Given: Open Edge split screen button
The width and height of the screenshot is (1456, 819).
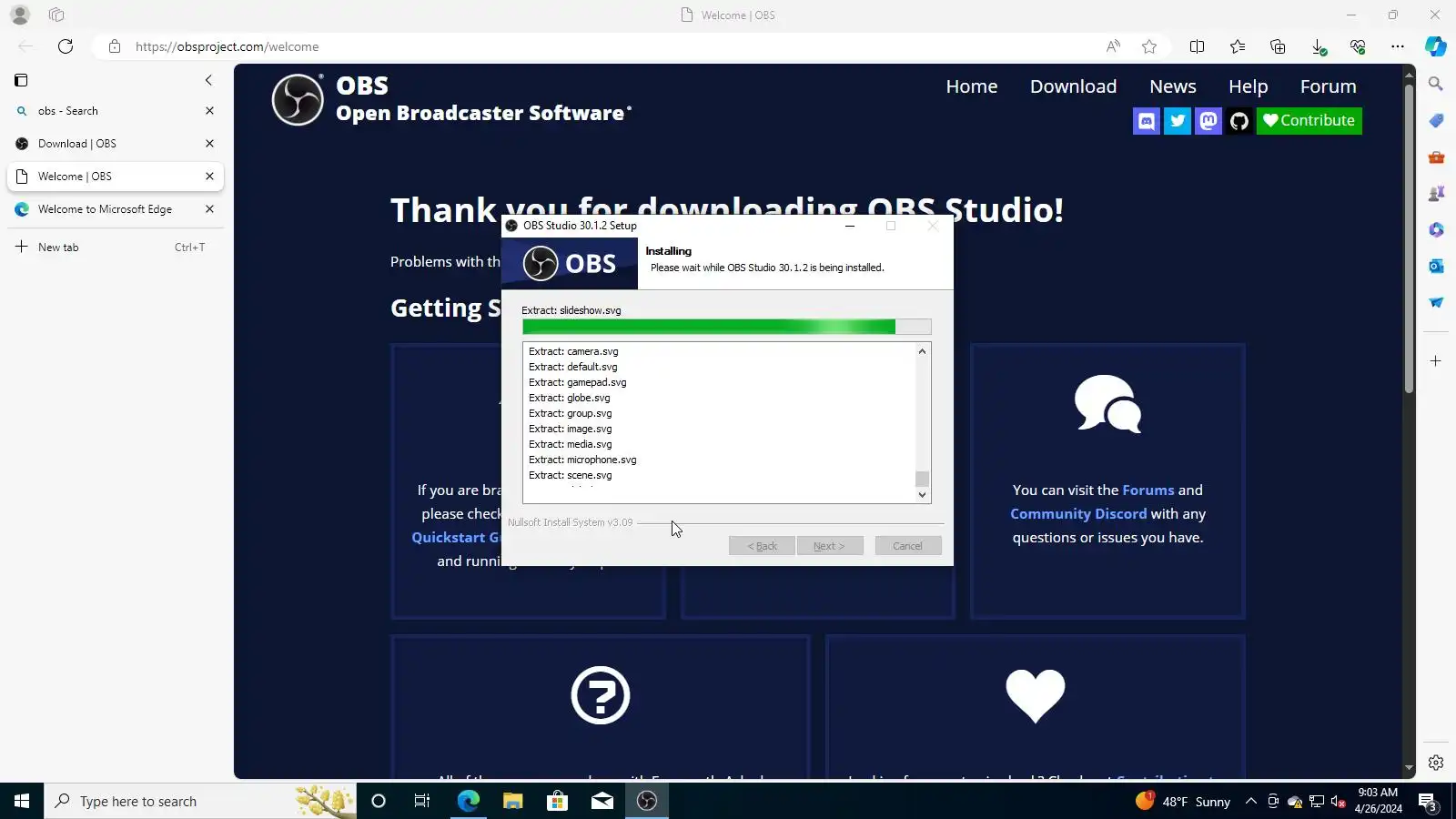Looking at the screenshot, I should click(1198, 46).
